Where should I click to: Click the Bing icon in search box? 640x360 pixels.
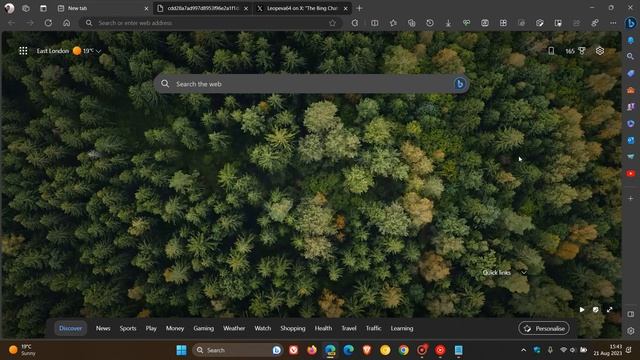pyautogui.click(x=460, y=84)
